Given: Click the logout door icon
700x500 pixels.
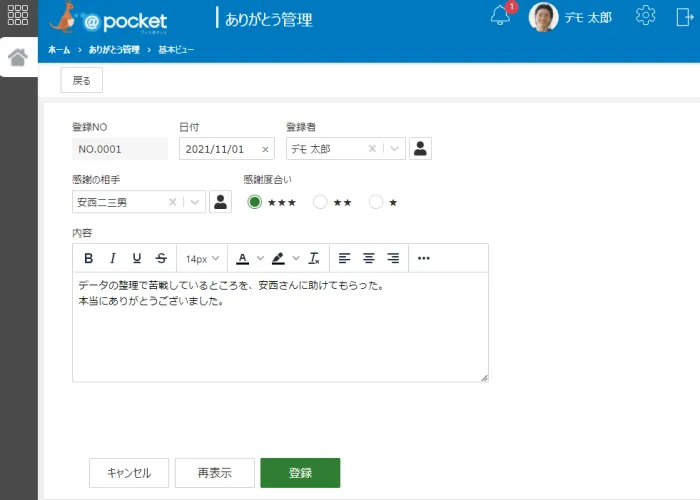Looking at the screenshot, I should pos(684,17).
